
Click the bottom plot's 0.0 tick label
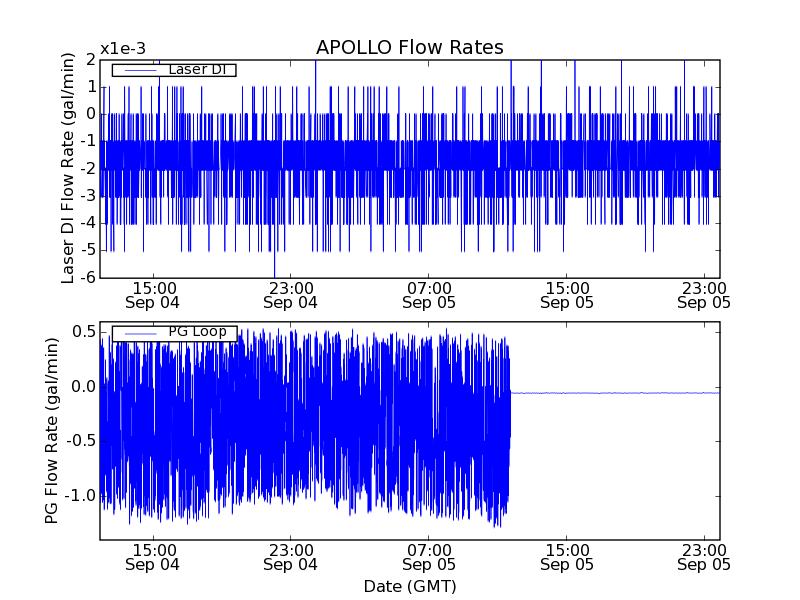(x=84, y=387)
